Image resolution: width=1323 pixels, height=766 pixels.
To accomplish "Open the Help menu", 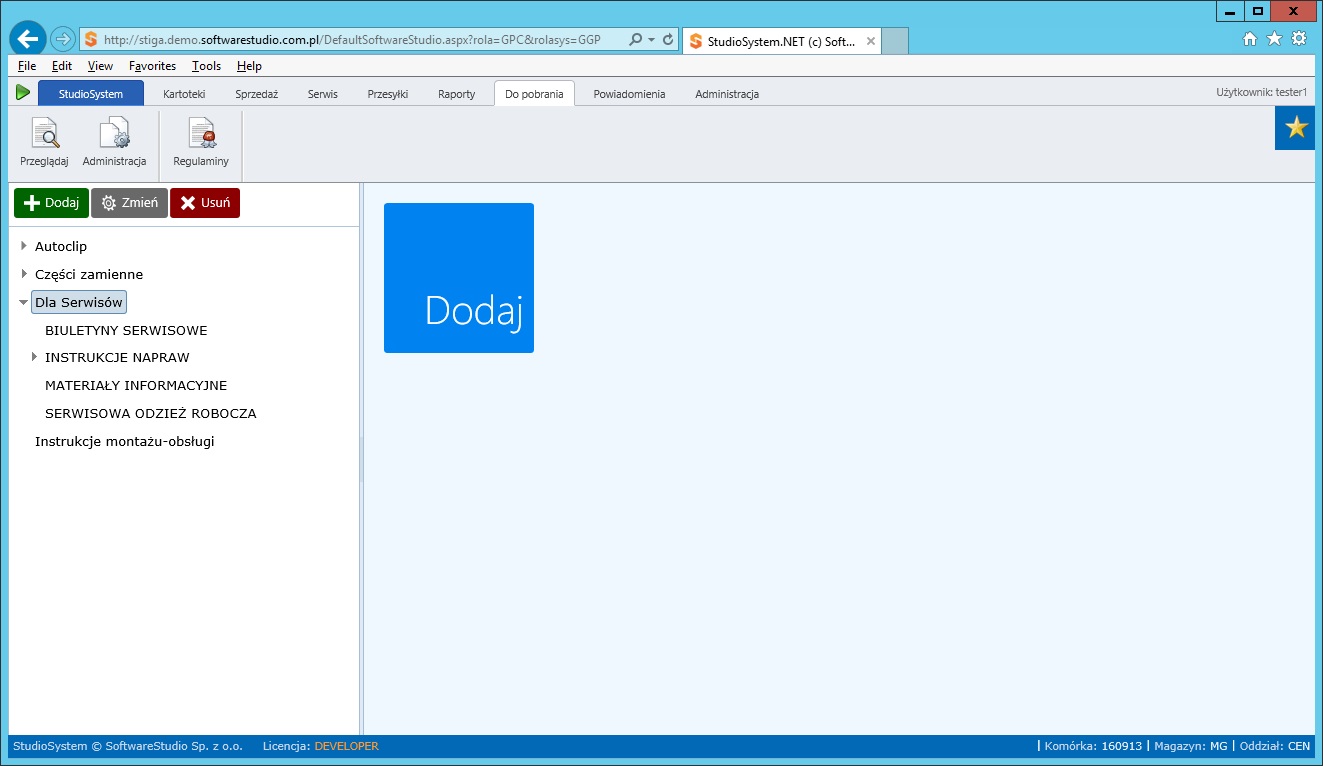I will [x=249, y=66].
